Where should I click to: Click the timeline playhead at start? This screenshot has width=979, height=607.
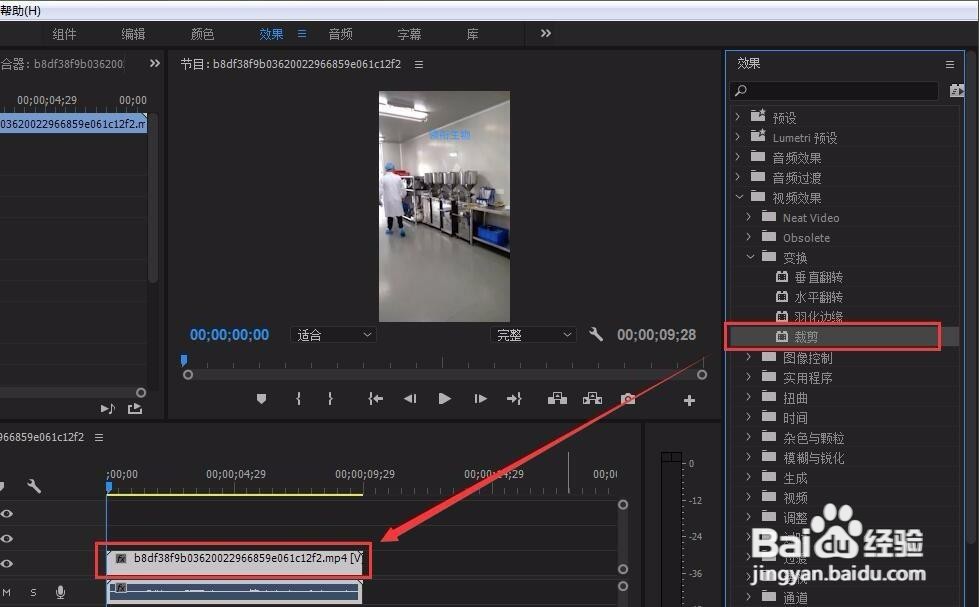[x=109, y=486]
